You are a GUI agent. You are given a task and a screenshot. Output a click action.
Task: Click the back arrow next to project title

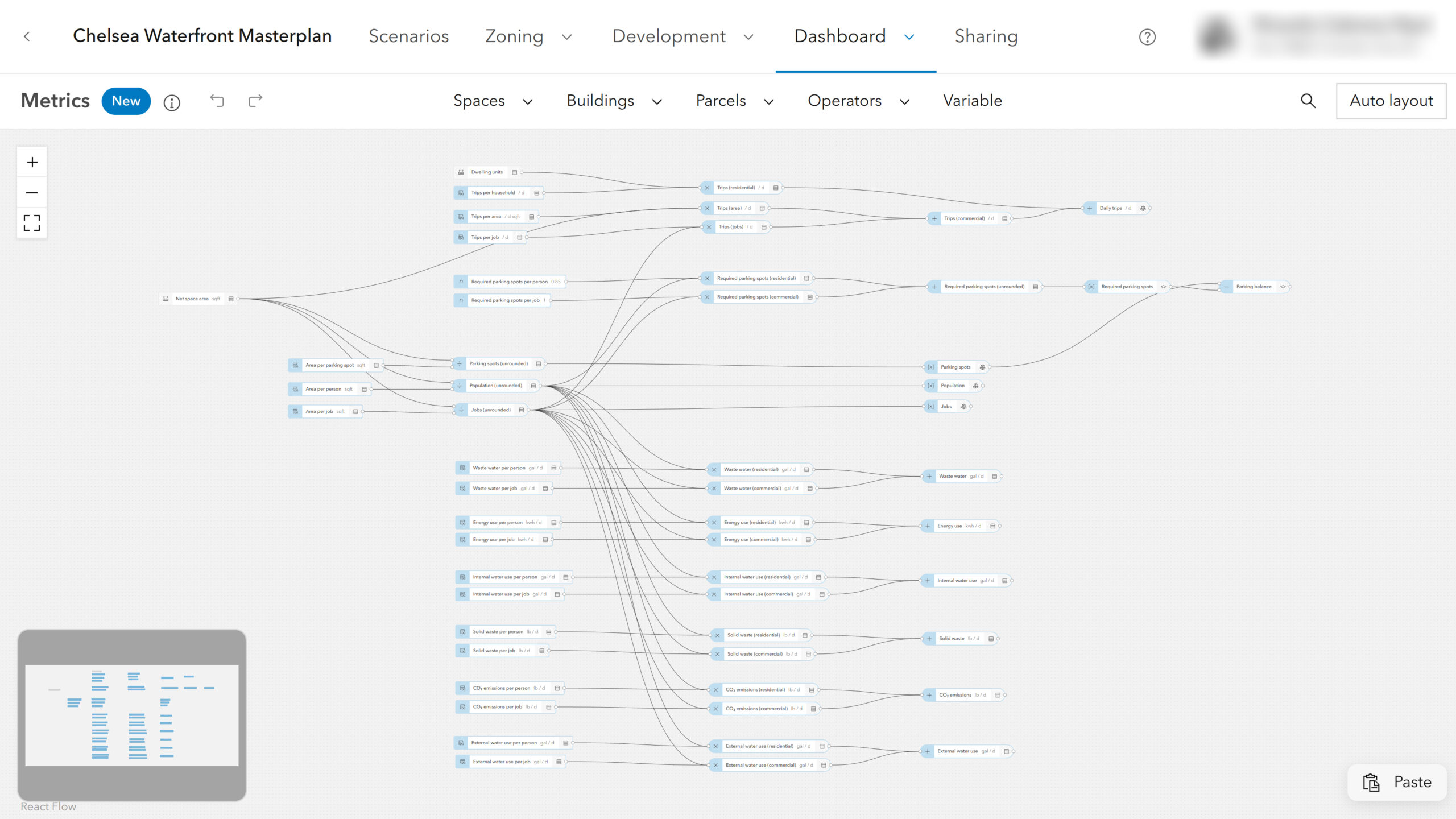27,36
